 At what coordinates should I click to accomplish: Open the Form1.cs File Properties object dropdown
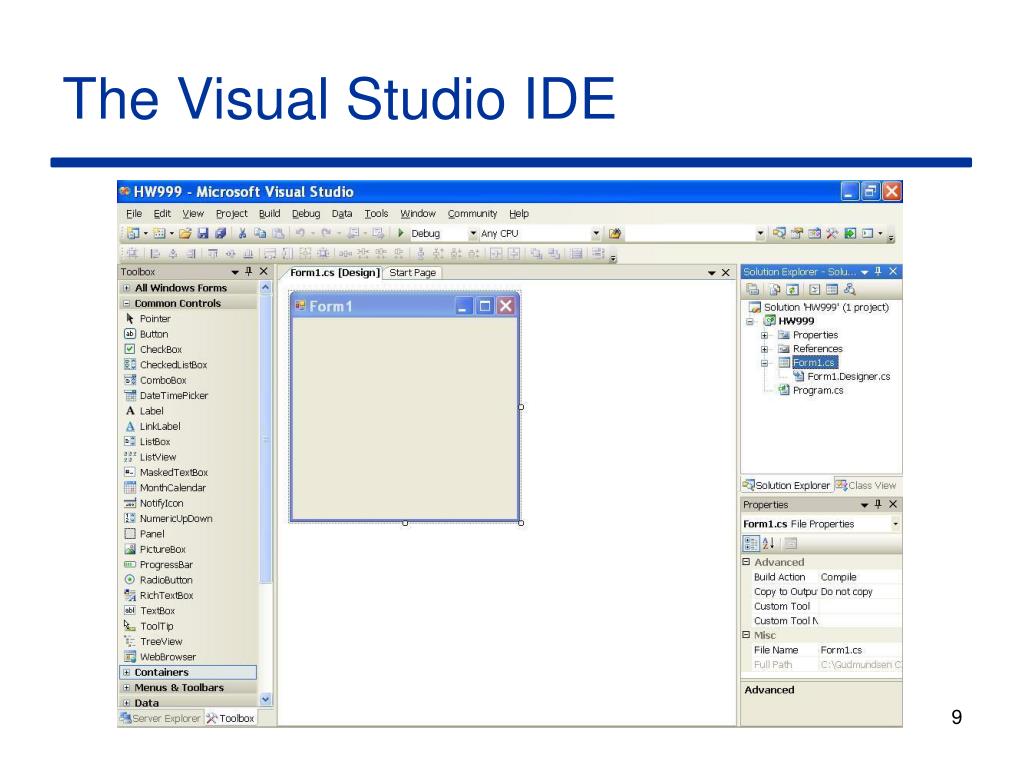(895, 524)
